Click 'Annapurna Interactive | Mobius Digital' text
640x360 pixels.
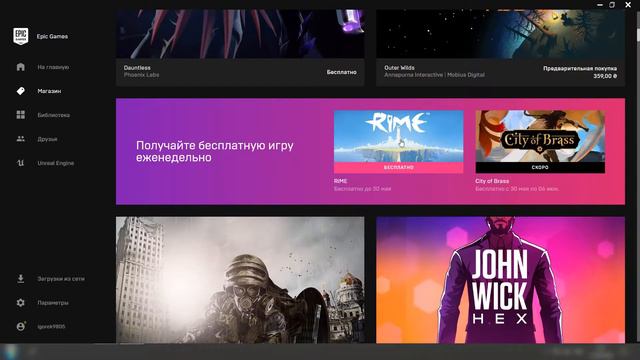click(434, 75)
